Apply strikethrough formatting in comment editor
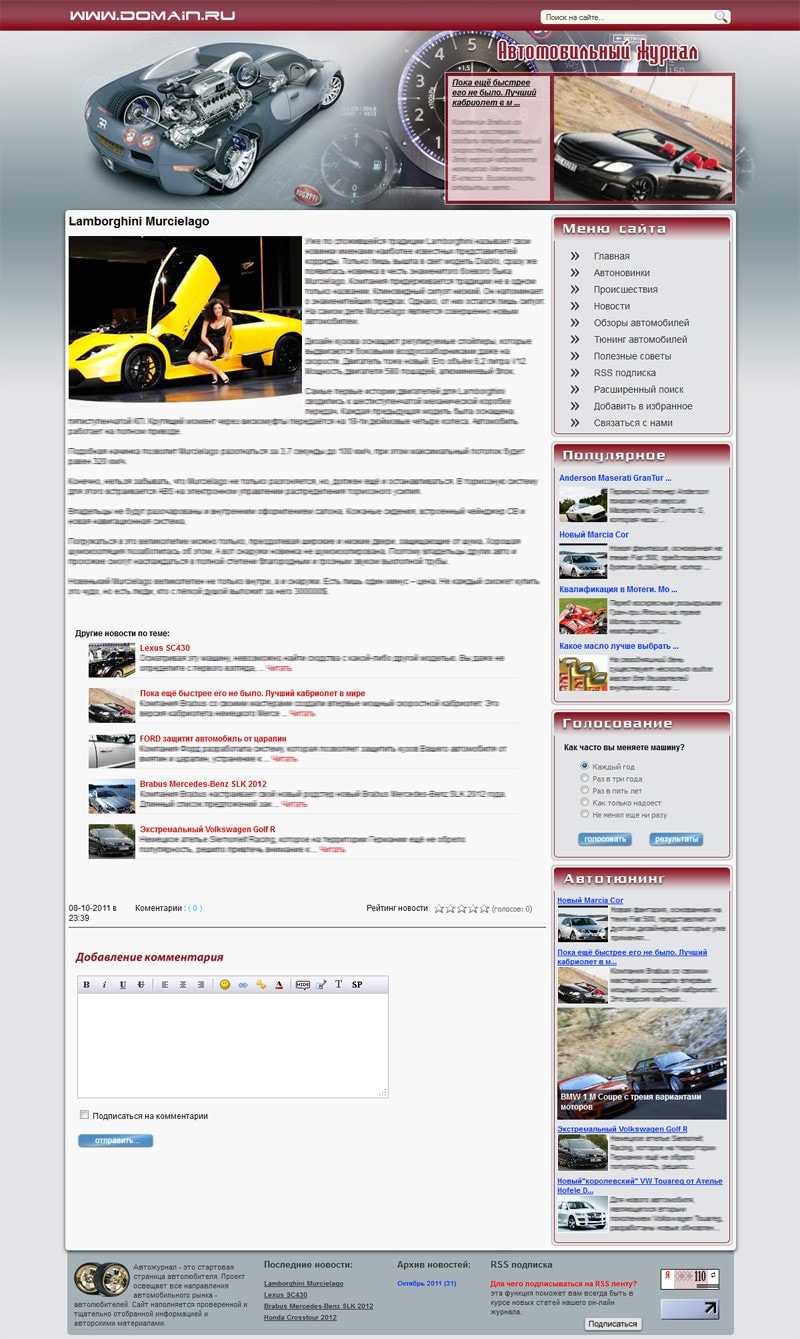Viewport: 800px width, 1339px height. [x=140, y=985]
